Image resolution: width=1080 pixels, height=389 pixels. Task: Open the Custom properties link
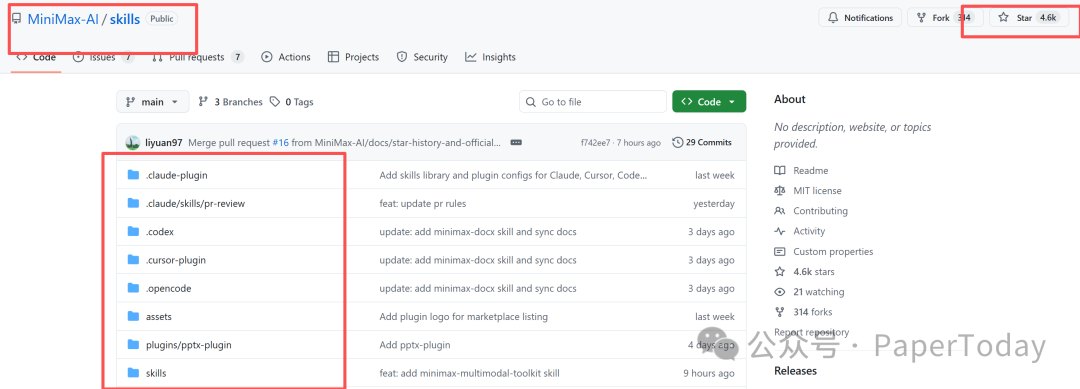point(833,251)
